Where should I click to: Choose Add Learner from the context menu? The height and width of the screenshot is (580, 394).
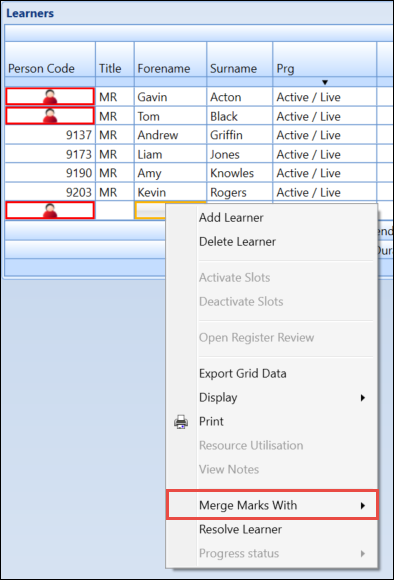click(x=231, y=218)
